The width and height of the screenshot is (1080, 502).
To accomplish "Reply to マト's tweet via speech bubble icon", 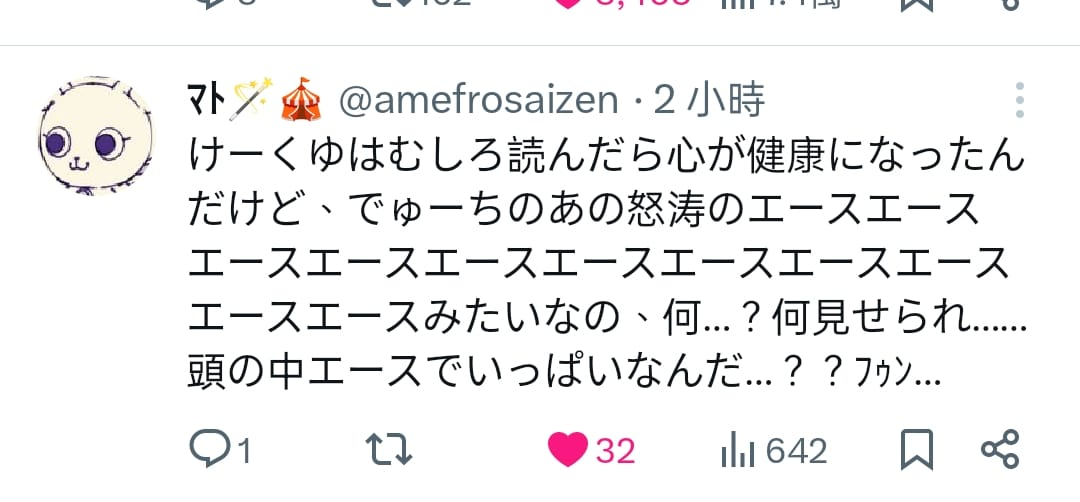I will [x=209, y=450].
